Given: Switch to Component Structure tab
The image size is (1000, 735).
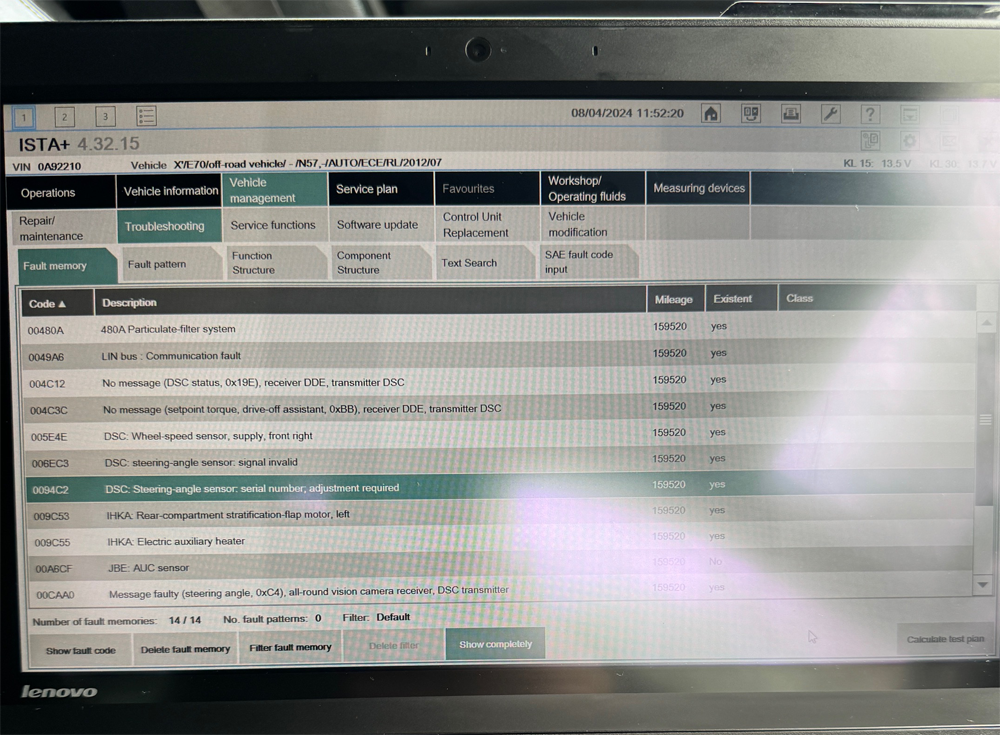Looking at the screenshot, I should [381, 262].
